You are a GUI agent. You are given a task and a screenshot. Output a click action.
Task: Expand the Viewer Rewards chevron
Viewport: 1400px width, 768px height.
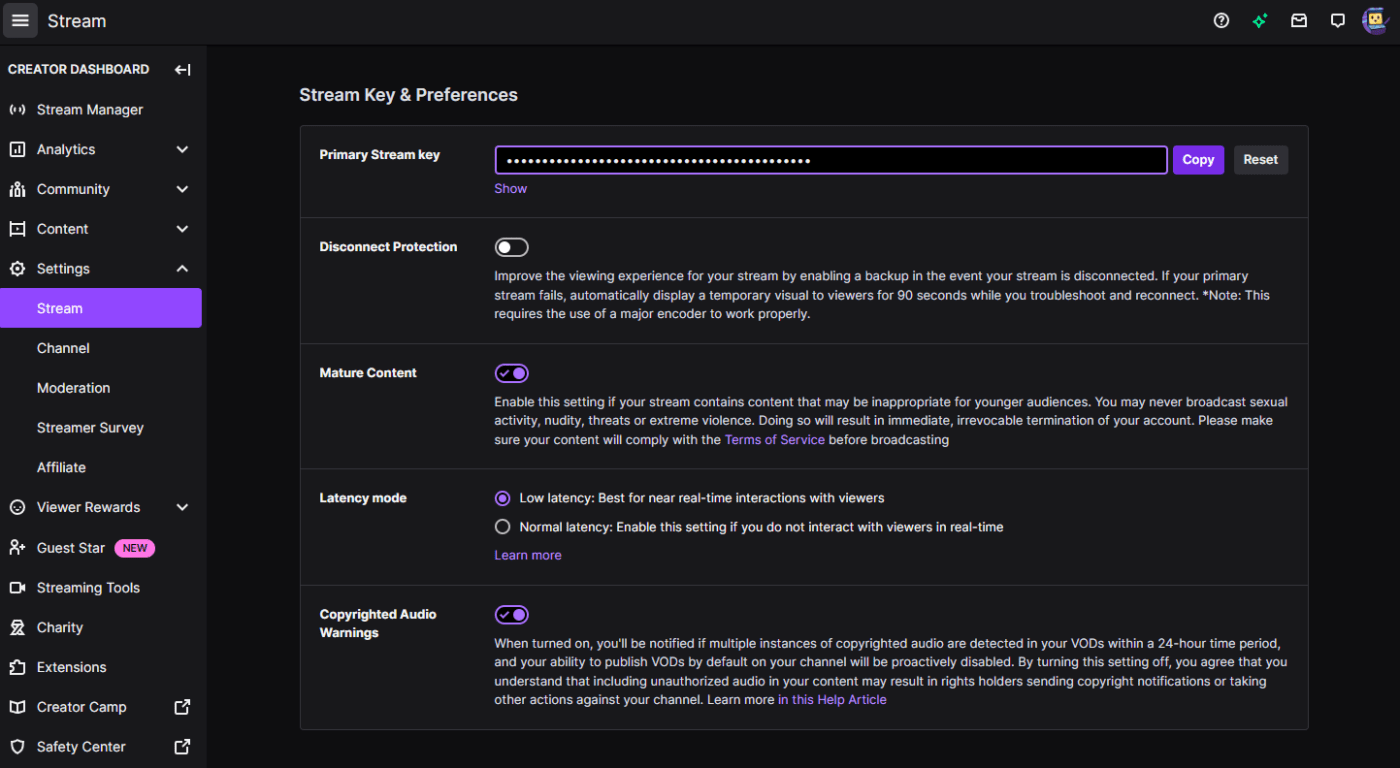tap(182, 507)
